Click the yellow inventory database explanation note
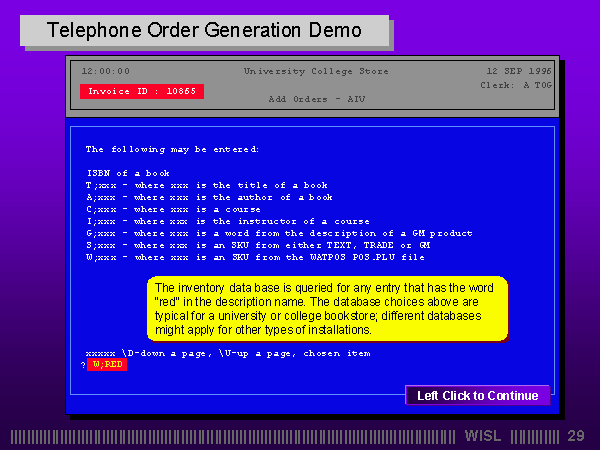Screen dimensions: 600x450 327,309
